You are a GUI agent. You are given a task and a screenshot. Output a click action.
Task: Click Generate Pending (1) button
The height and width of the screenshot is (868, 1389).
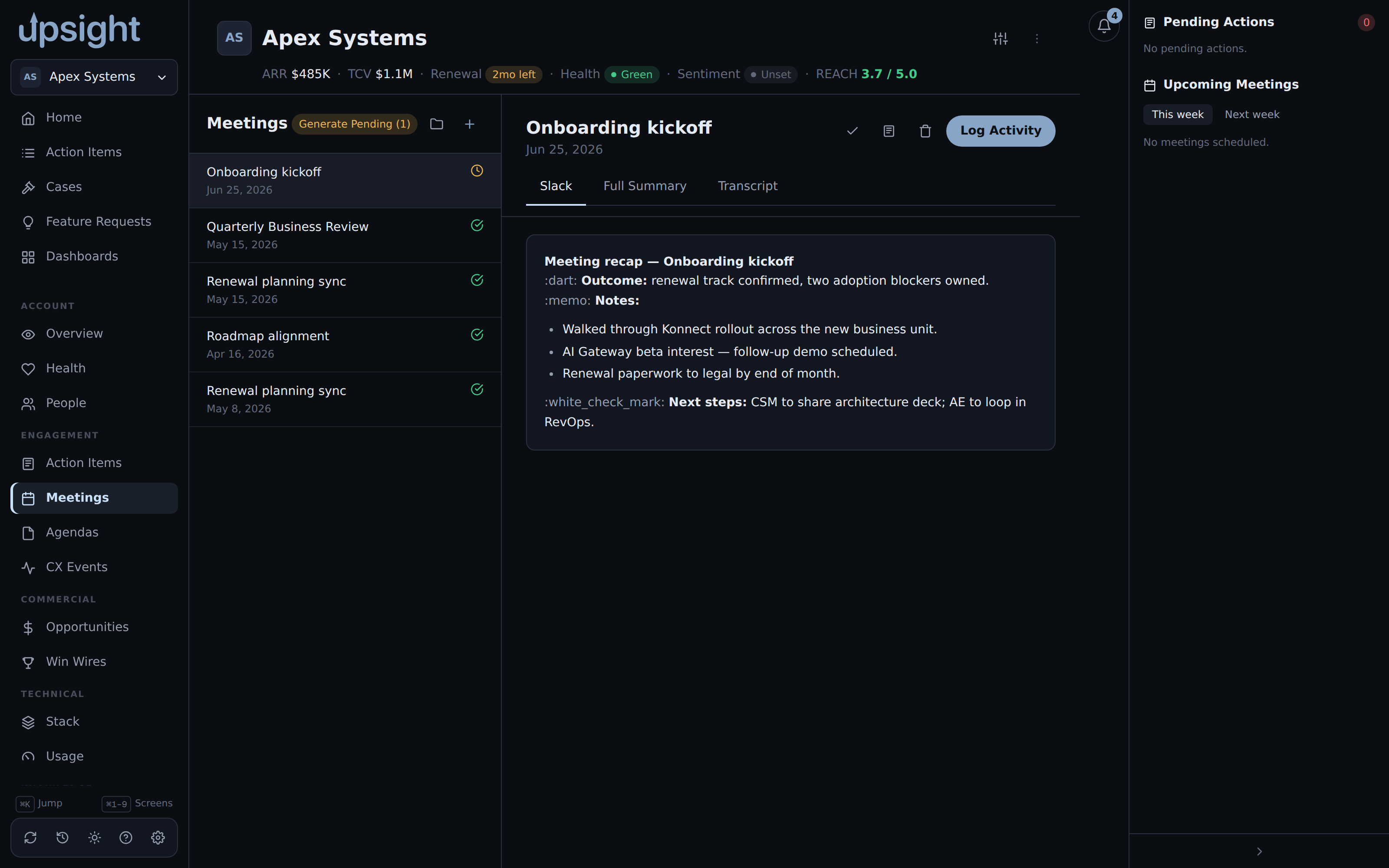(355, 124)
